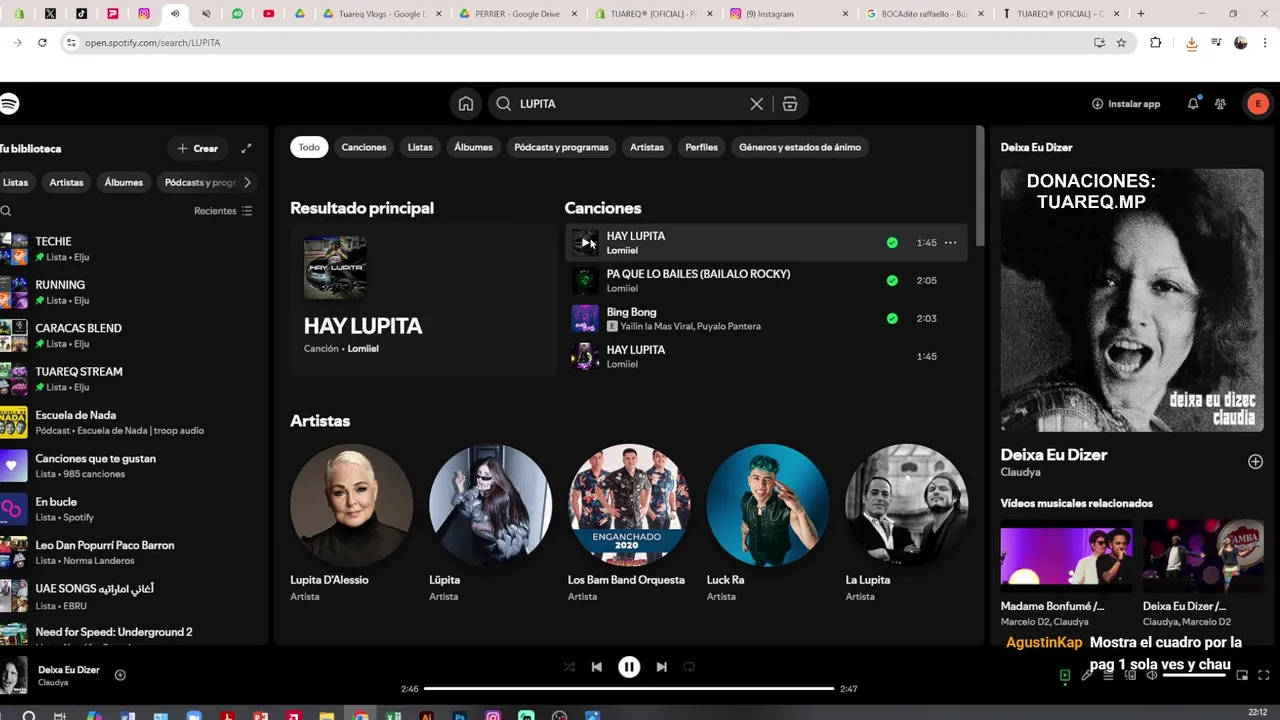Open more options for first HAY LUPITA
This screenshot has width=1280, height=720.
950,242
